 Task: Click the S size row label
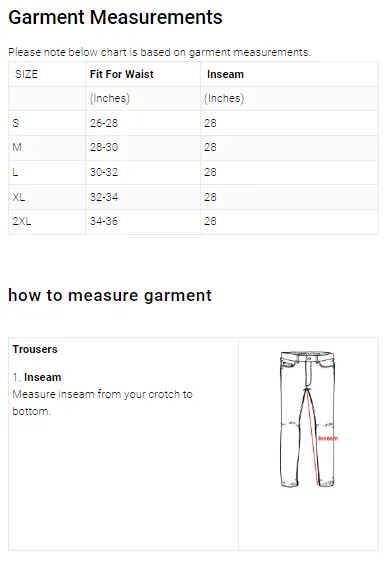pyautogui.click(x=16, y=123)
